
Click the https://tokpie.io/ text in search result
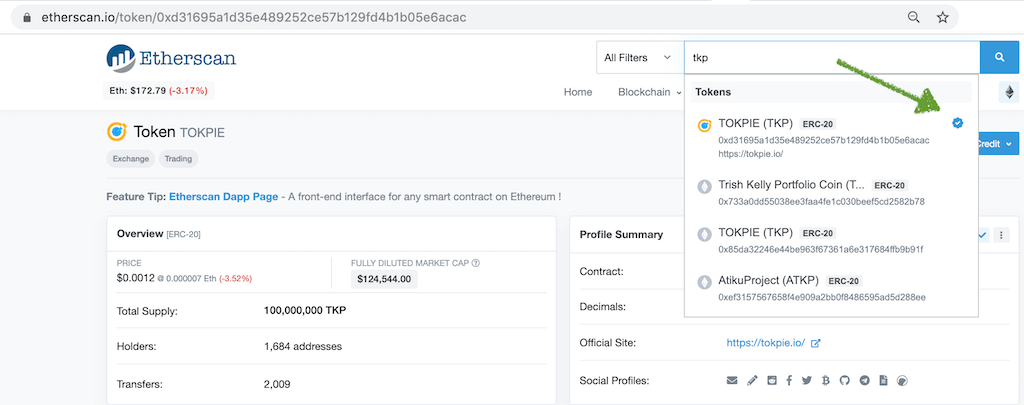tap(750, 154)
